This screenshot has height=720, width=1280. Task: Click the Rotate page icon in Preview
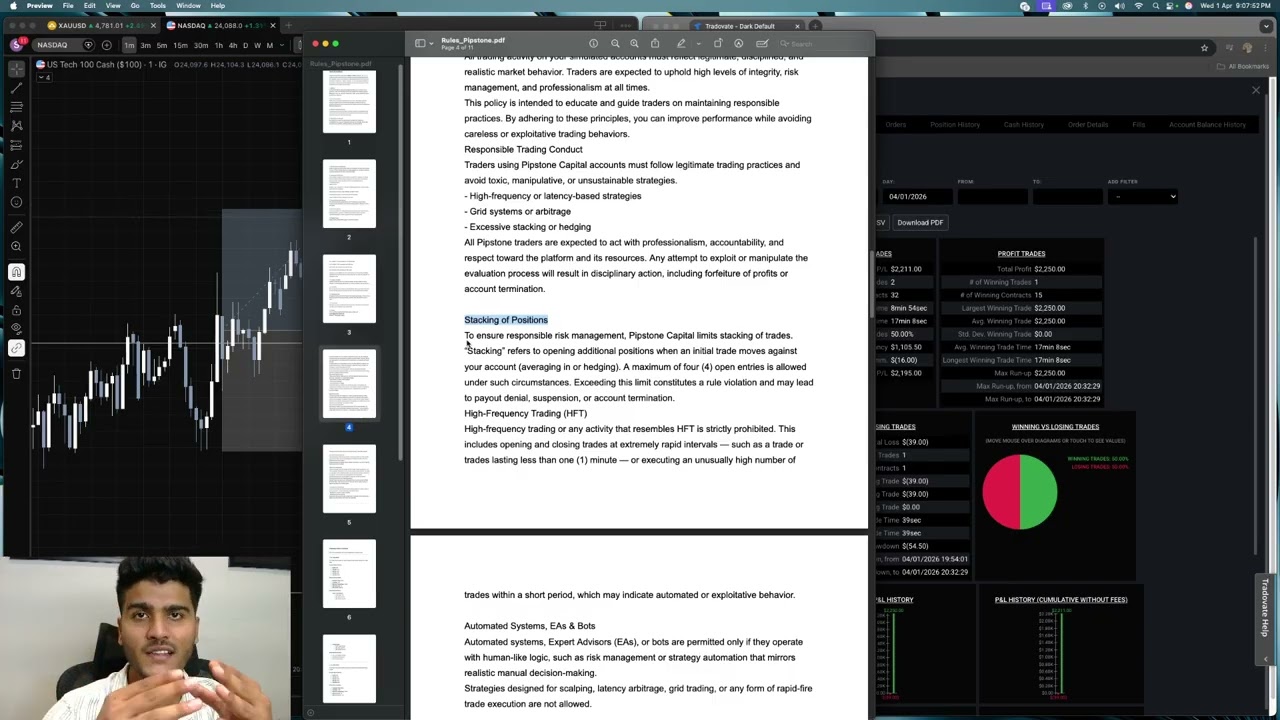click(718, 44)
